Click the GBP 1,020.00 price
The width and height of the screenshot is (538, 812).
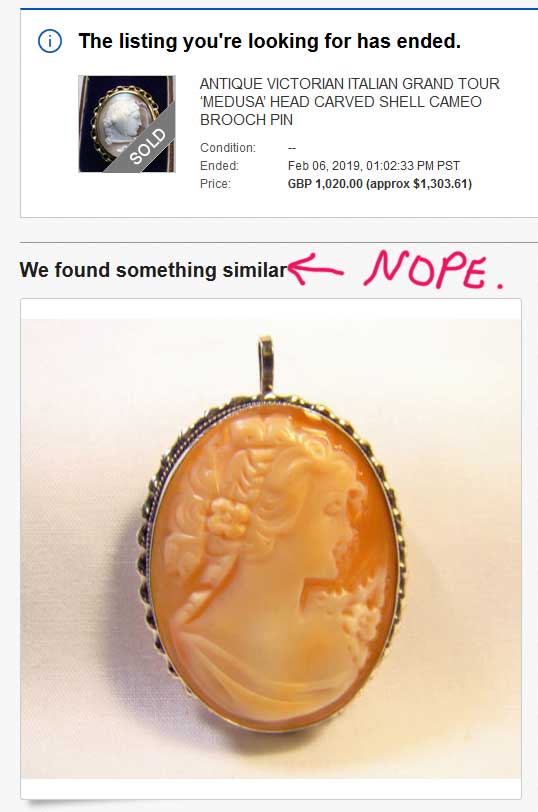(325, 184)
